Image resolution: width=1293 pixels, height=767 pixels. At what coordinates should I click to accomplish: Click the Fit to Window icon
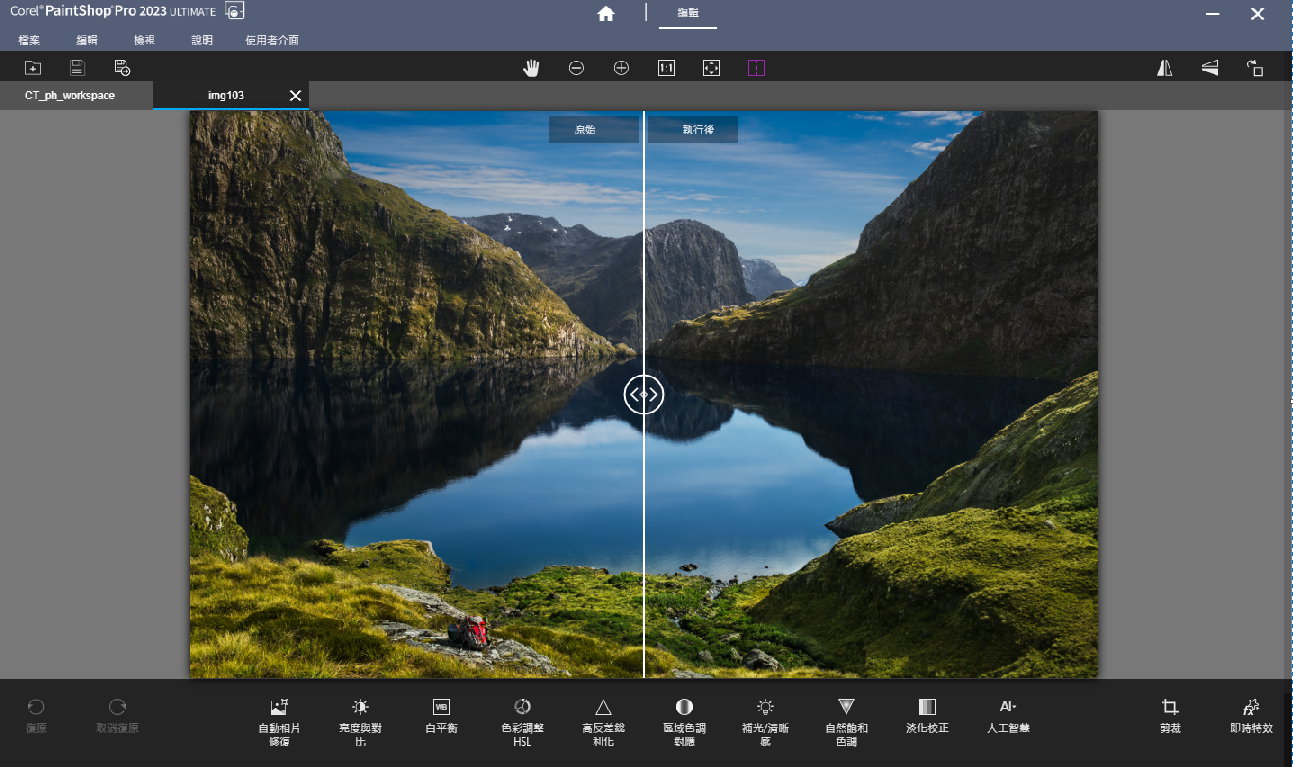coord(711,68)
